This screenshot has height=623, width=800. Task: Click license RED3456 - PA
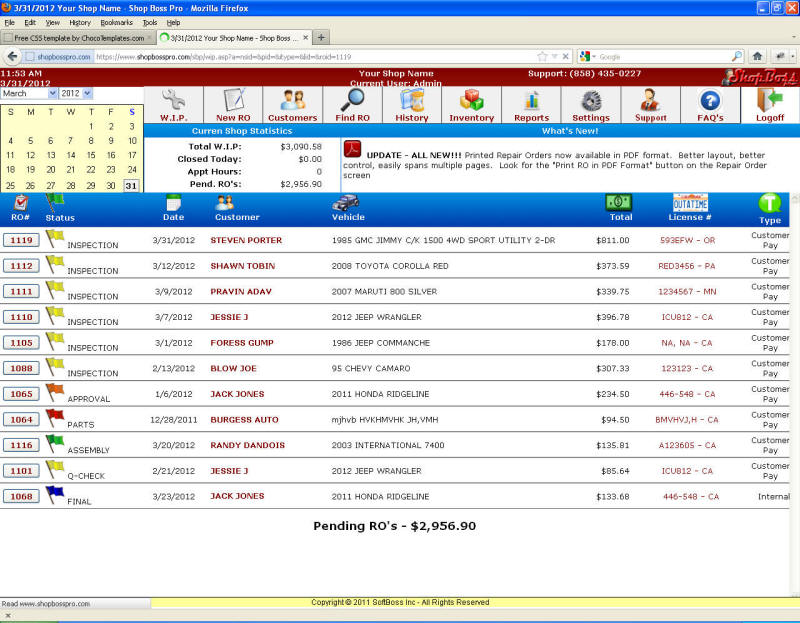pos(686,266)
